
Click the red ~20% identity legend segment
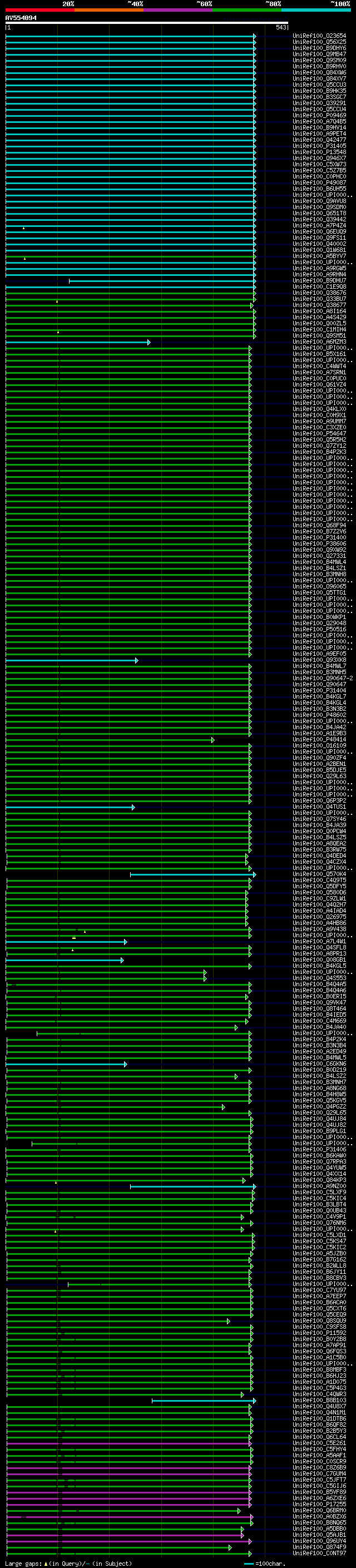[x=39, y=10]
